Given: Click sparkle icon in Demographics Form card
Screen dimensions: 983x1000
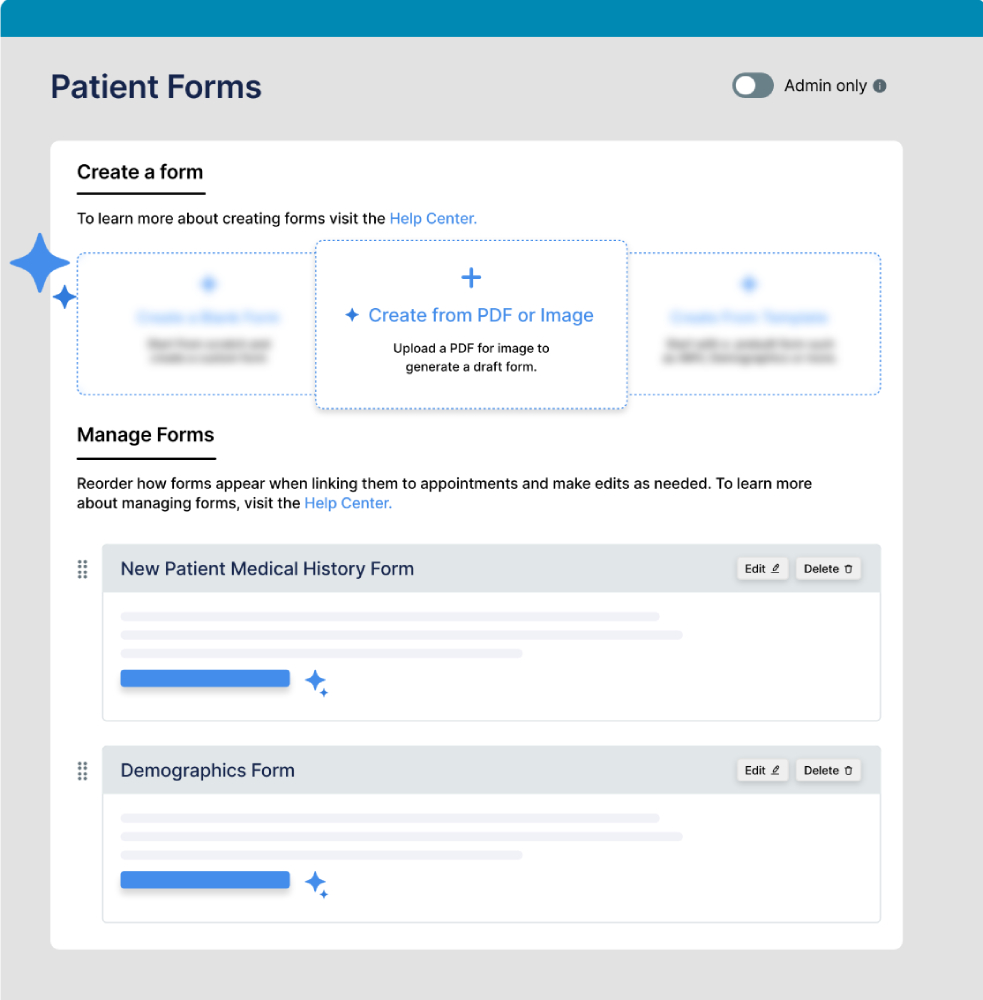Looking at the screenshot, I should pos(316,884).
